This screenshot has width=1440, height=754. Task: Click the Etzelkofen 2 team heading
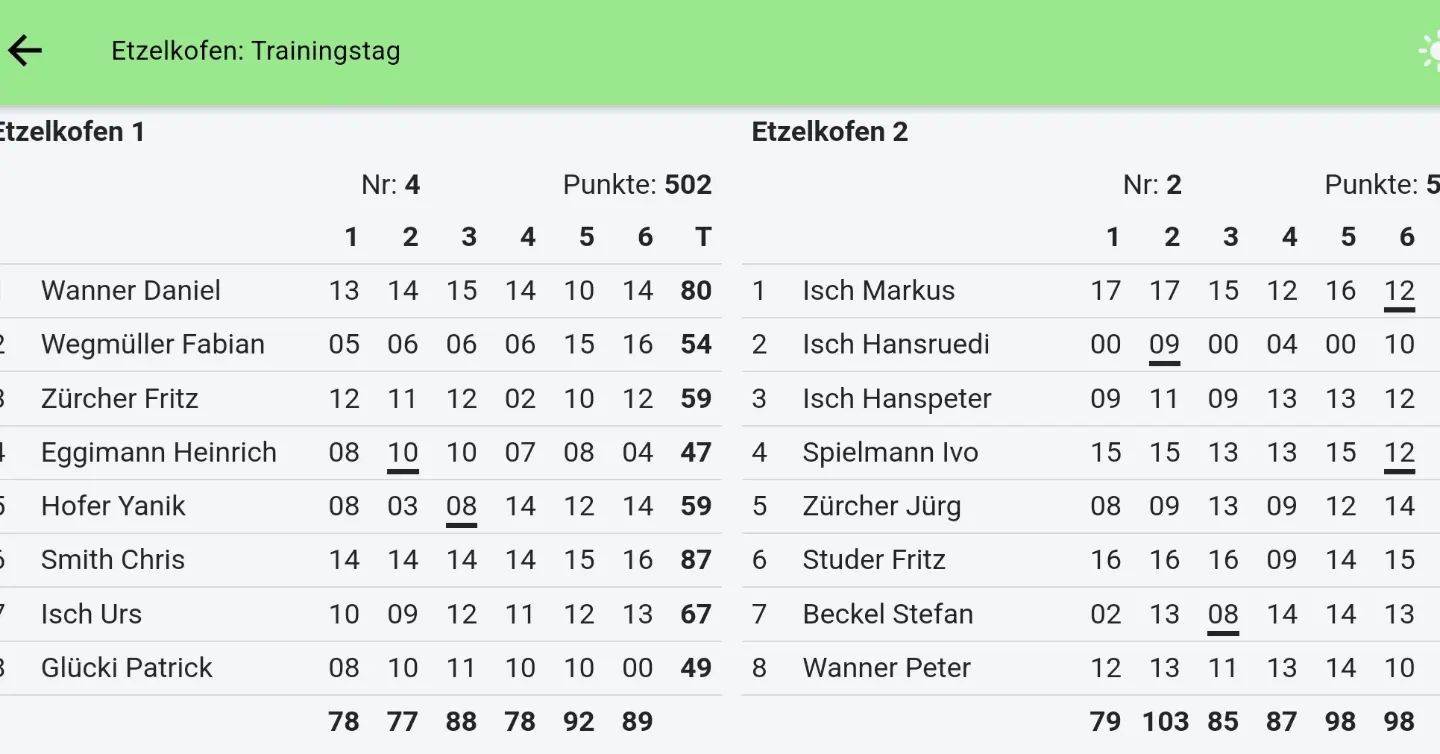point(830,132)
